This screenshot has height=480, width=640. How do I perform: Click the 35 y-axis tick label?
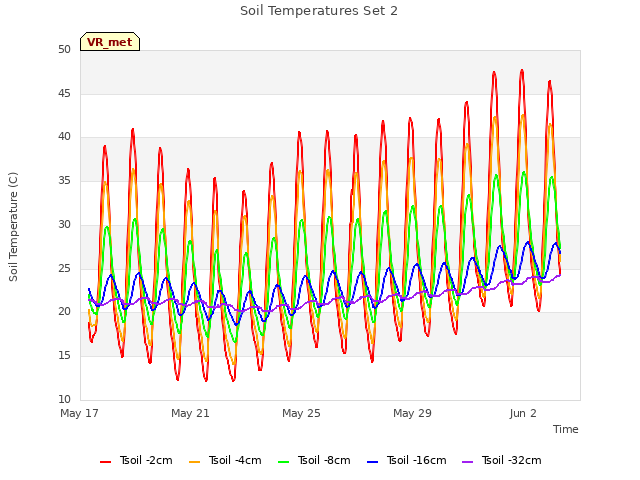click(64, 180)
